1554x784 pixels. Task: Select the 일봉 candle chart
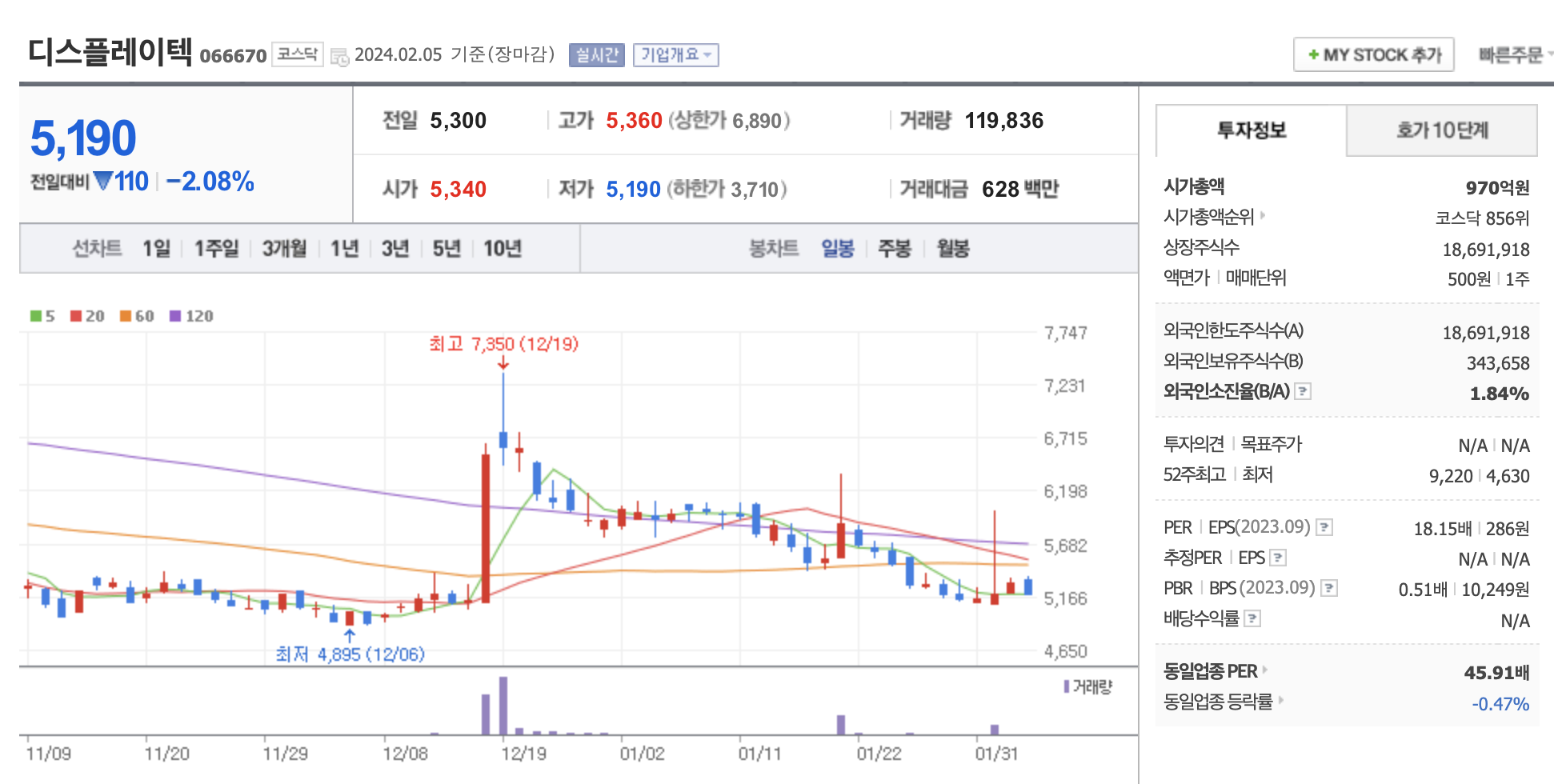(838, 249)
